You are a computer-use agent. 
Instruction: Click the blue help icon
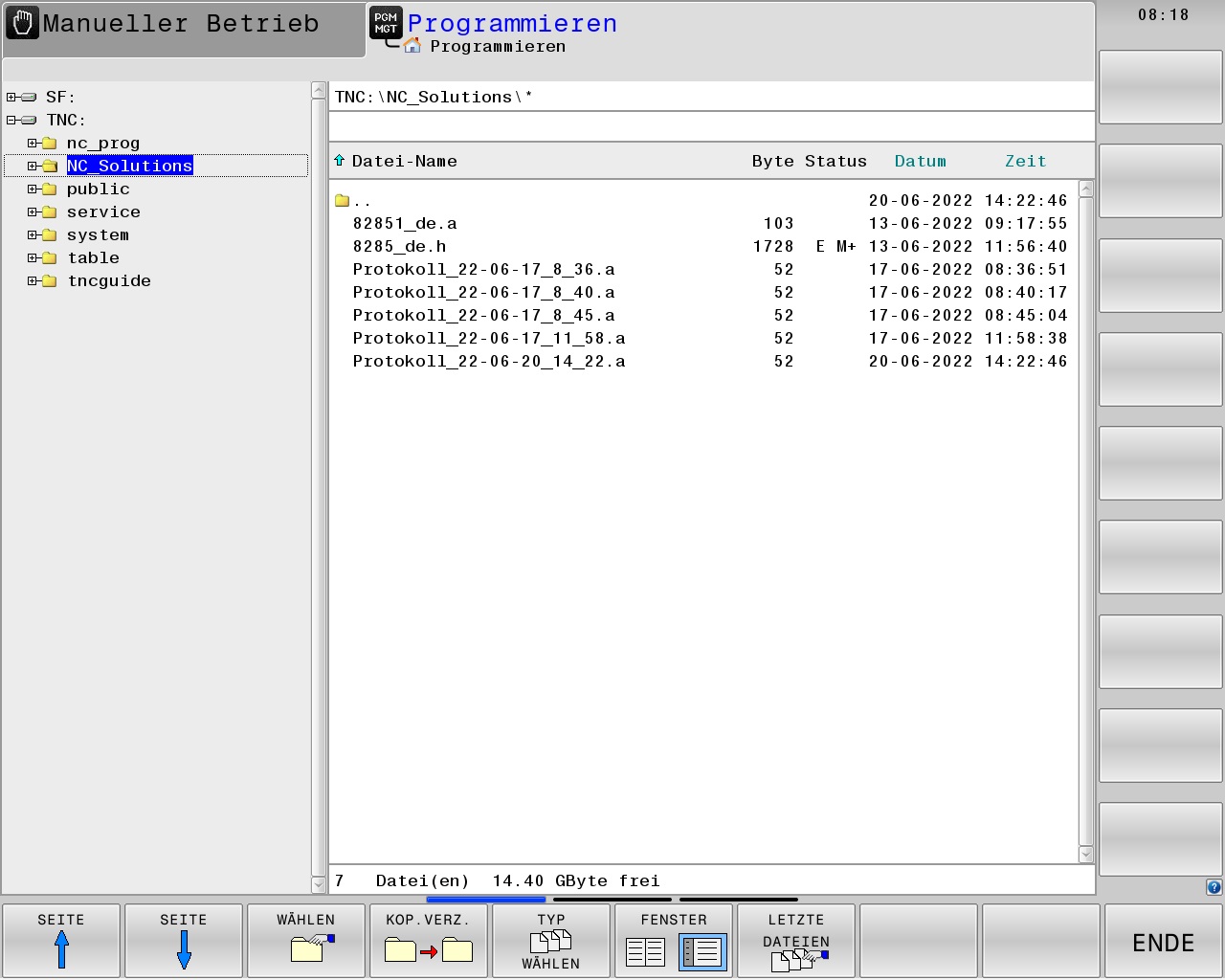click(1214, 887)
